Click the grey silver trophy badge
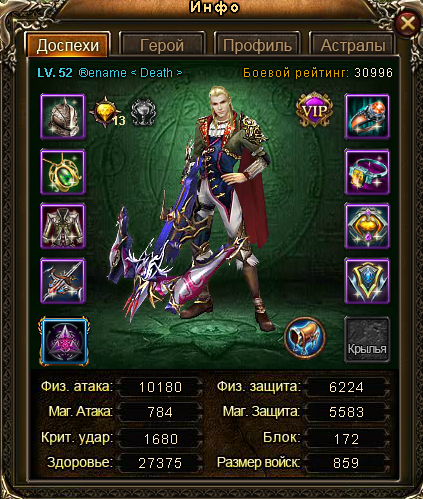Image resolution: width=423 pixels, height=499 pixels. pyautogui.click(x=143, y=112)
